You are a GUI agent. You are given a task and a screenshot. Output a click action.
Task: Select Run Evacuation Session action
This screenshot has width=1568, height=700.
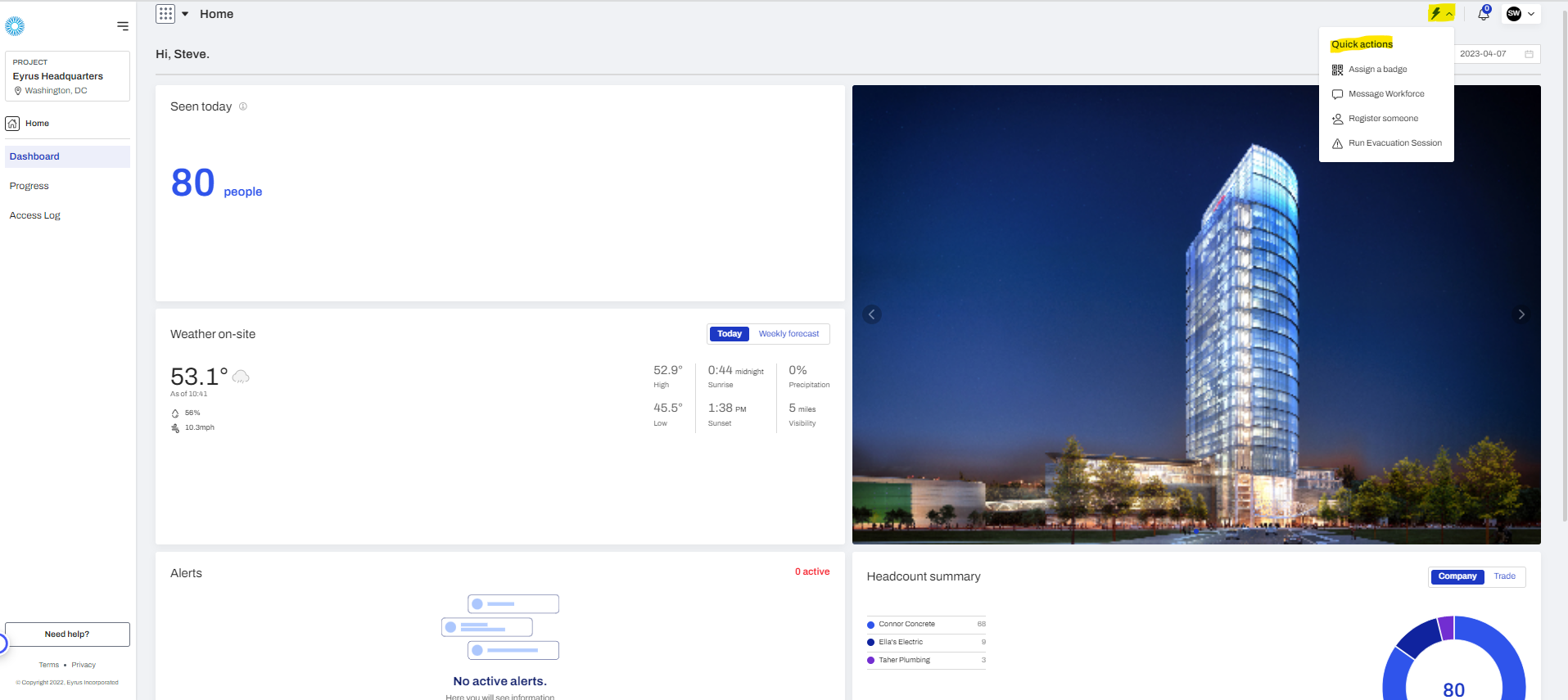[x=1386, y=143]
